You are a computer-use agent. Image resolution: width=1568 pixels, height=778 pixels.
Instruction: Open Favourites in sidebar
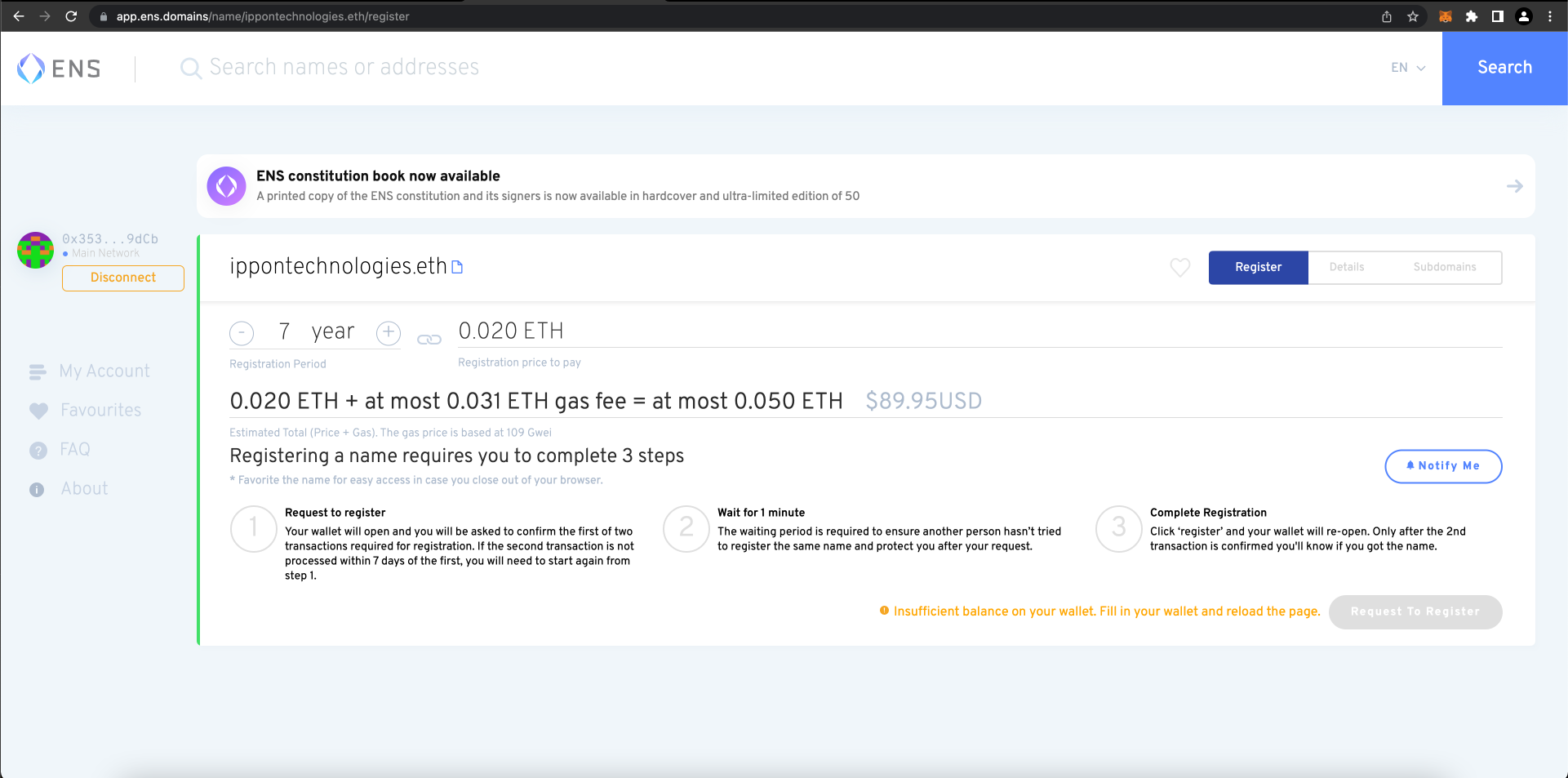pyautogui.click(x=101, y=410)
